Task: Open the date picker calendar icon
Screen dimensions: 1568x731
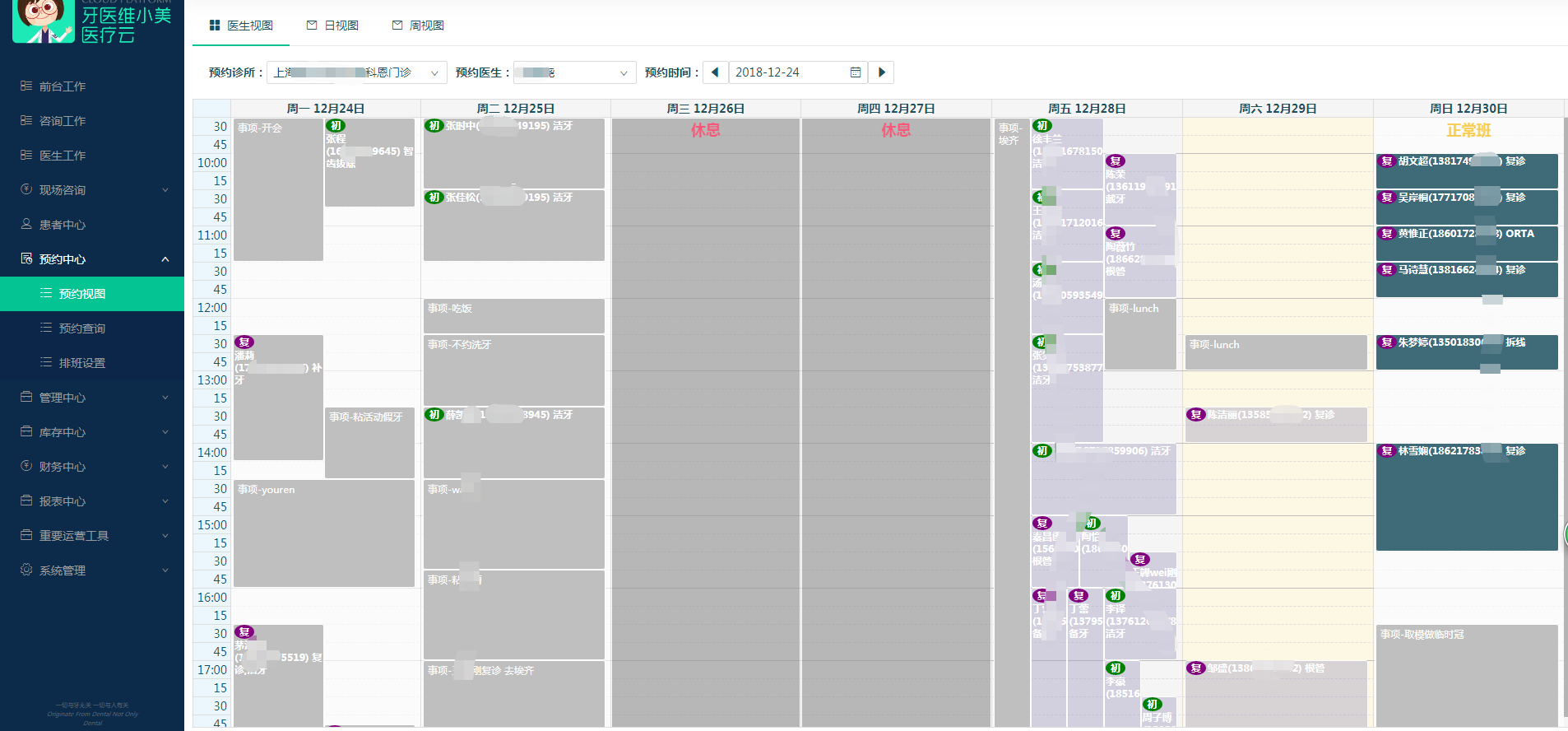Action: [x=856, y=72]
